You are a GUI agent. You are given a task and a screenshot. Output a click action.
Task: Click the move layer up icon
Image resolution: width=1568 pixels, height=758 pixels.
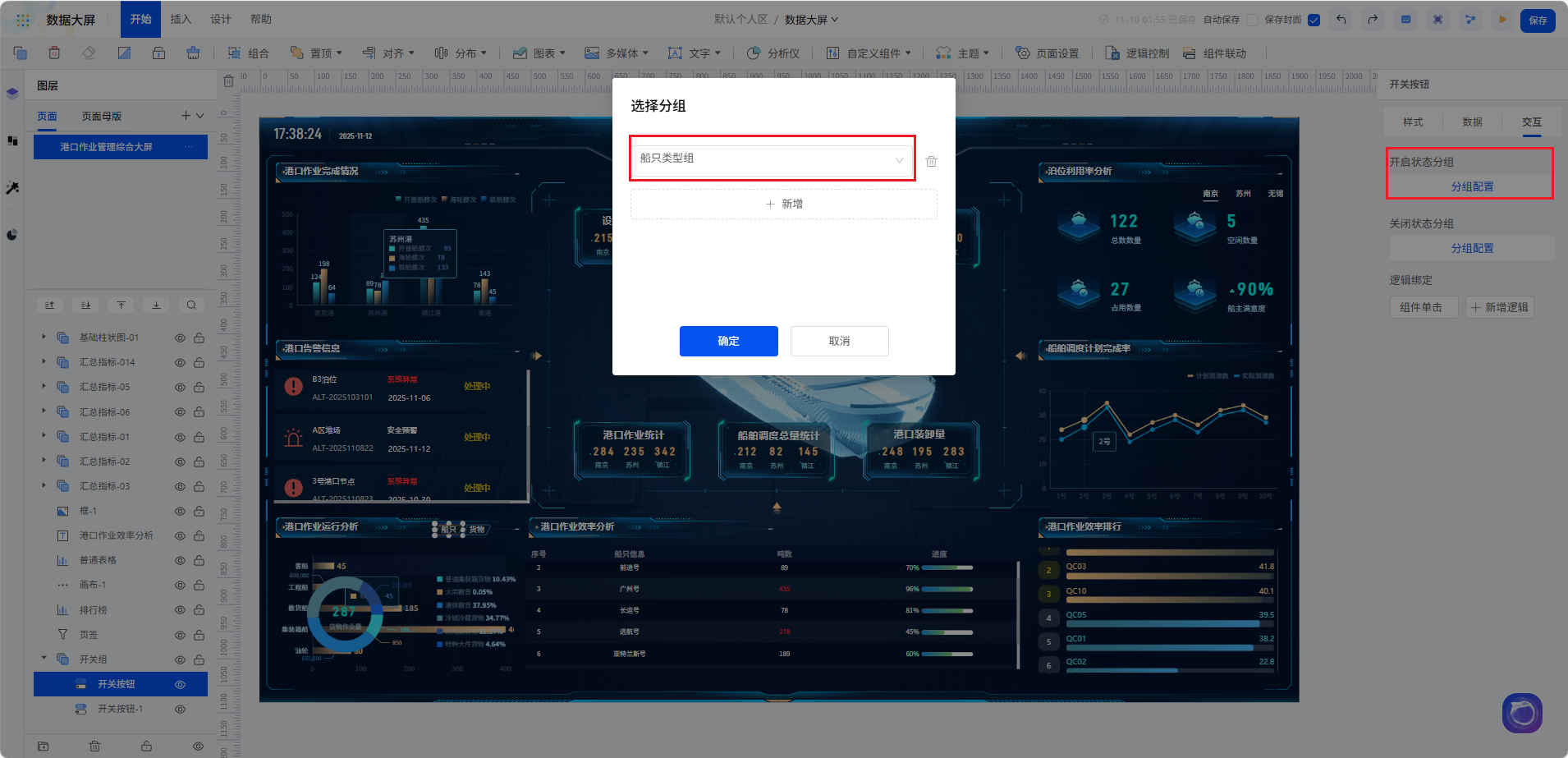(x=50, y=305)
